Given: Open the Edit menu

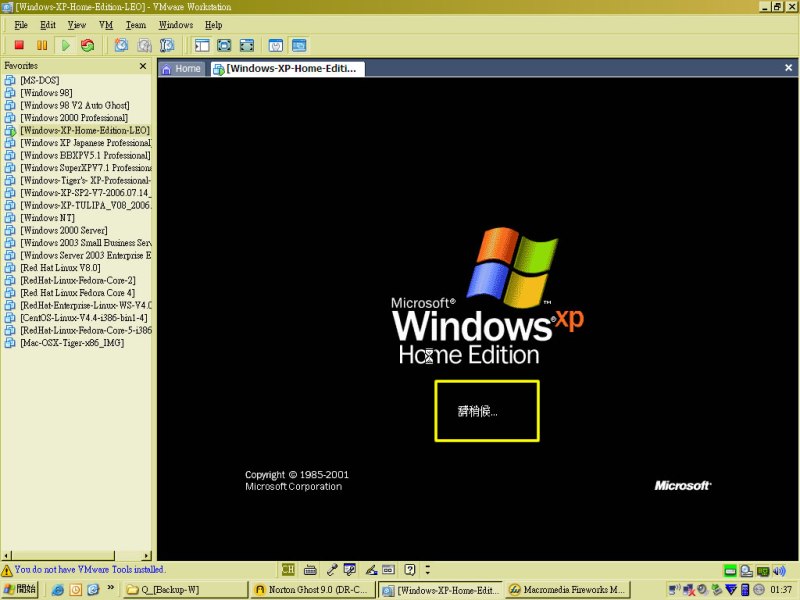Looking at the screenshot, I should tap(48, 25).
